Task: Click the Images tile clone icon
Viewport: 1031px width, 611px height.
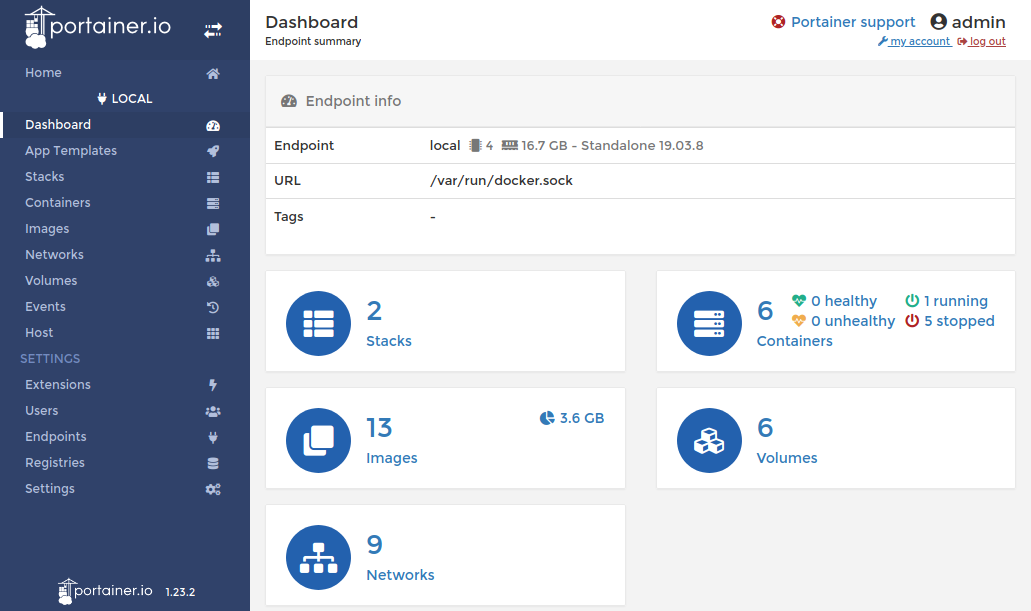Action: (x=318, y=440)
